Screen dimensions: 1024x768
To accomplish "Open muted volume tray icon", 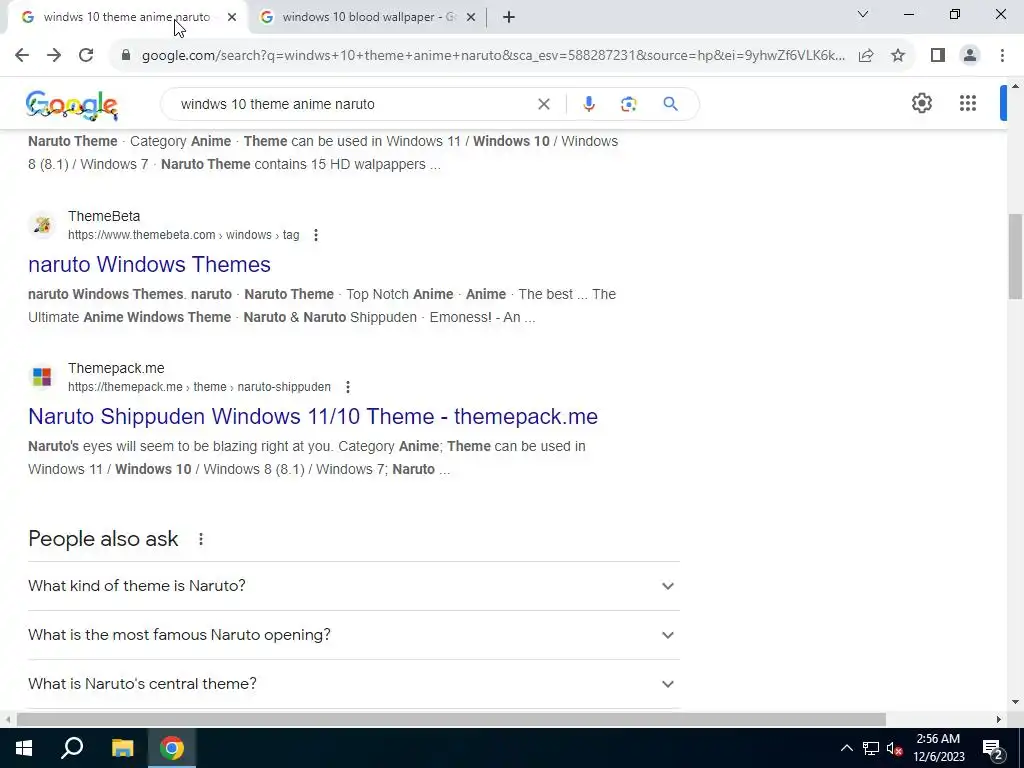I will (x=895, y=748).
